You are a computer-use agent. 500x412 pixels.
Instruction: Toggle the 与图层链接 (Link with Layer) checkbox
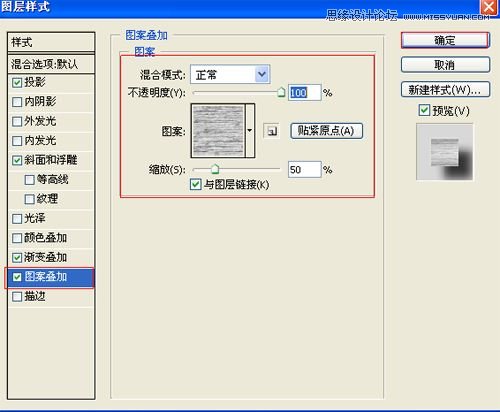click(x=196, y=184)
